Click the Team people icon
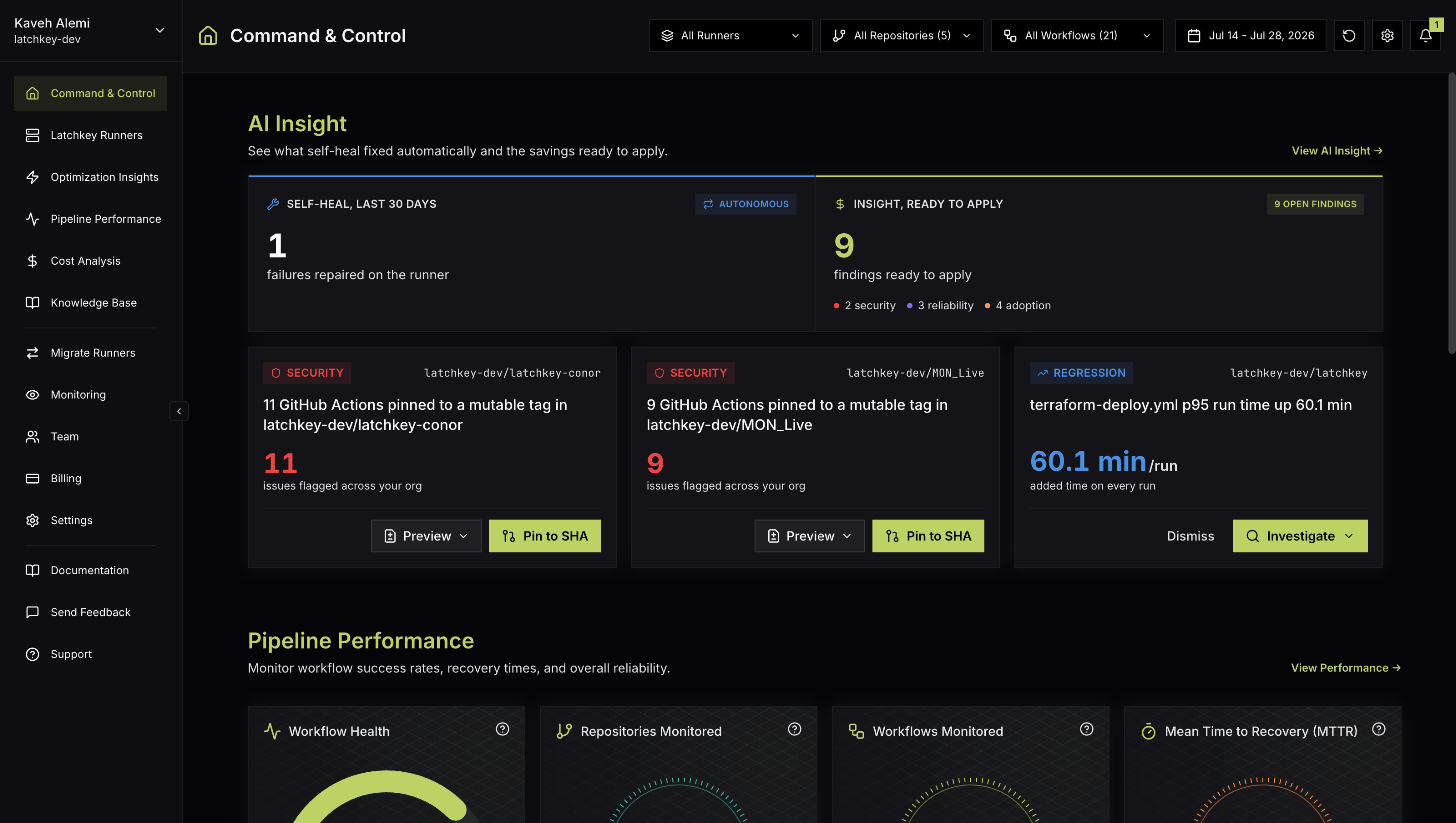The image size is (1456, 823). (33, 437)
